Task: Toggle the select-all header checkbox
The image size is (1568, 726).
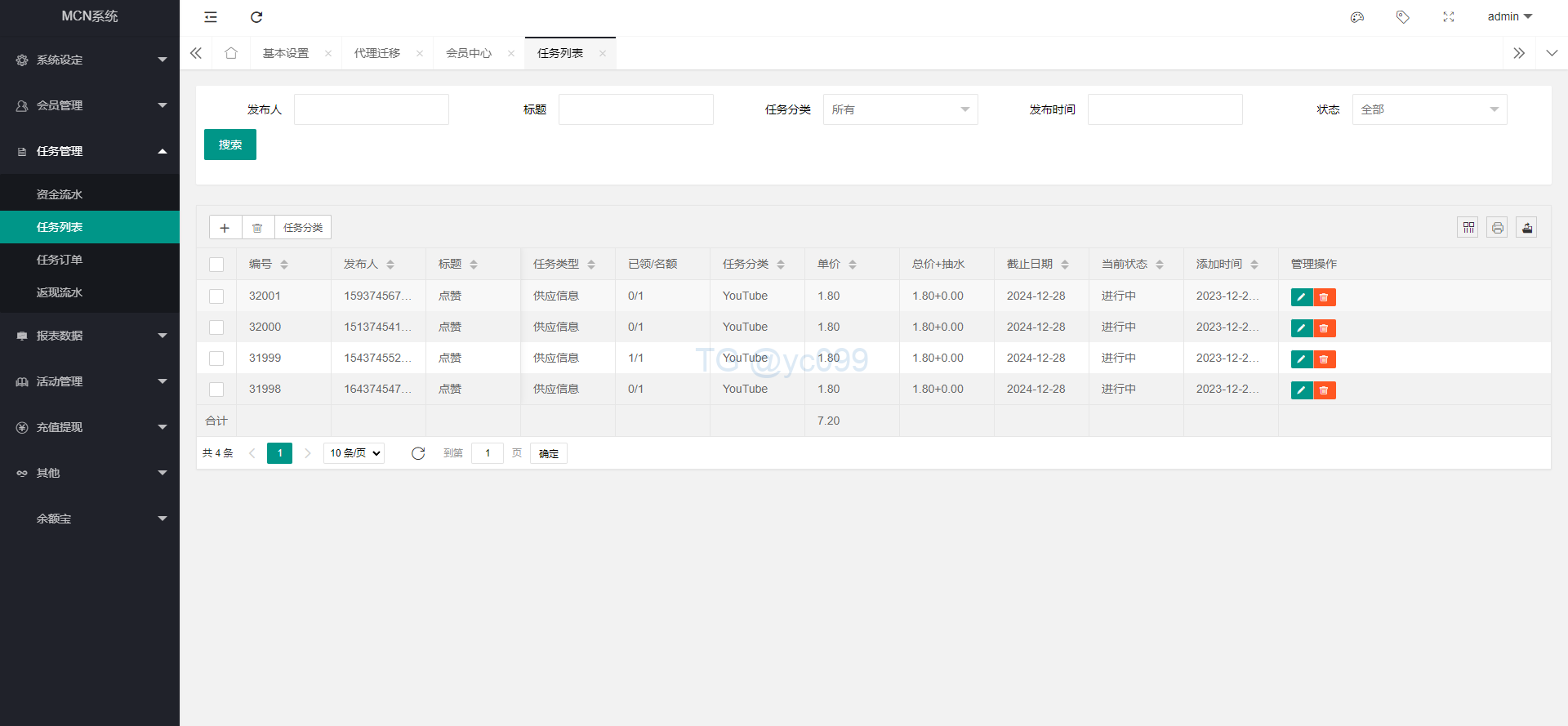Action: pyautogui.click(x=216, y=265)
